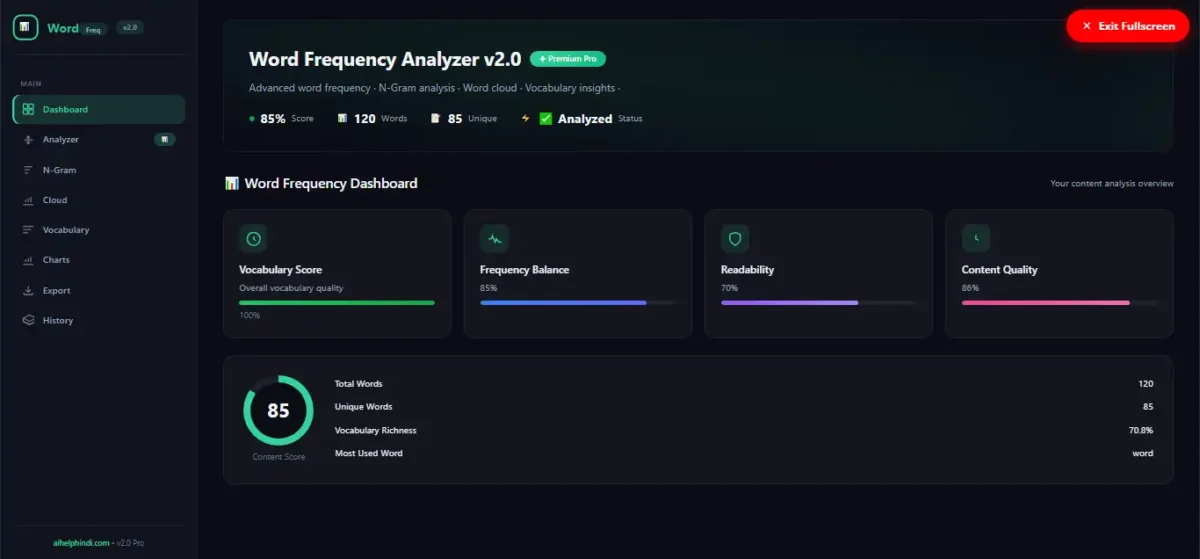Click the Readability purple progress bar
This screenshot has width=1200, height=559.
[x=819, y=302]
